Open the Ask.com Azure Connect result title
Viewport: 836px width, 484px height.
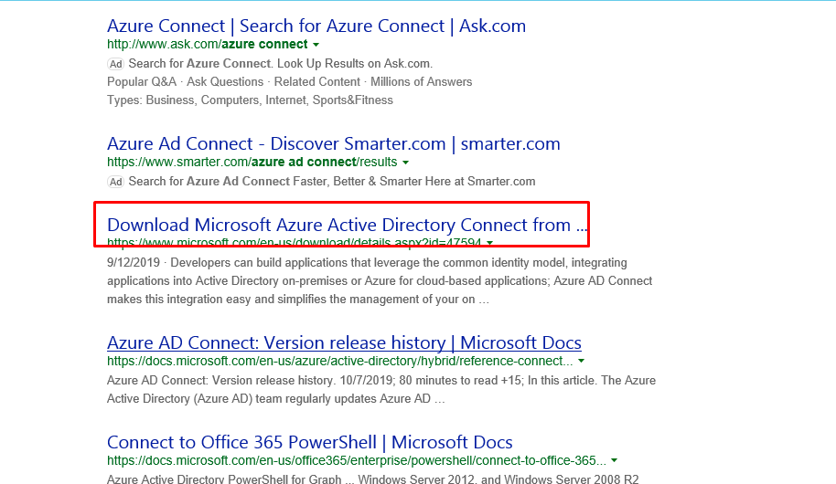(x=316, y=26)
